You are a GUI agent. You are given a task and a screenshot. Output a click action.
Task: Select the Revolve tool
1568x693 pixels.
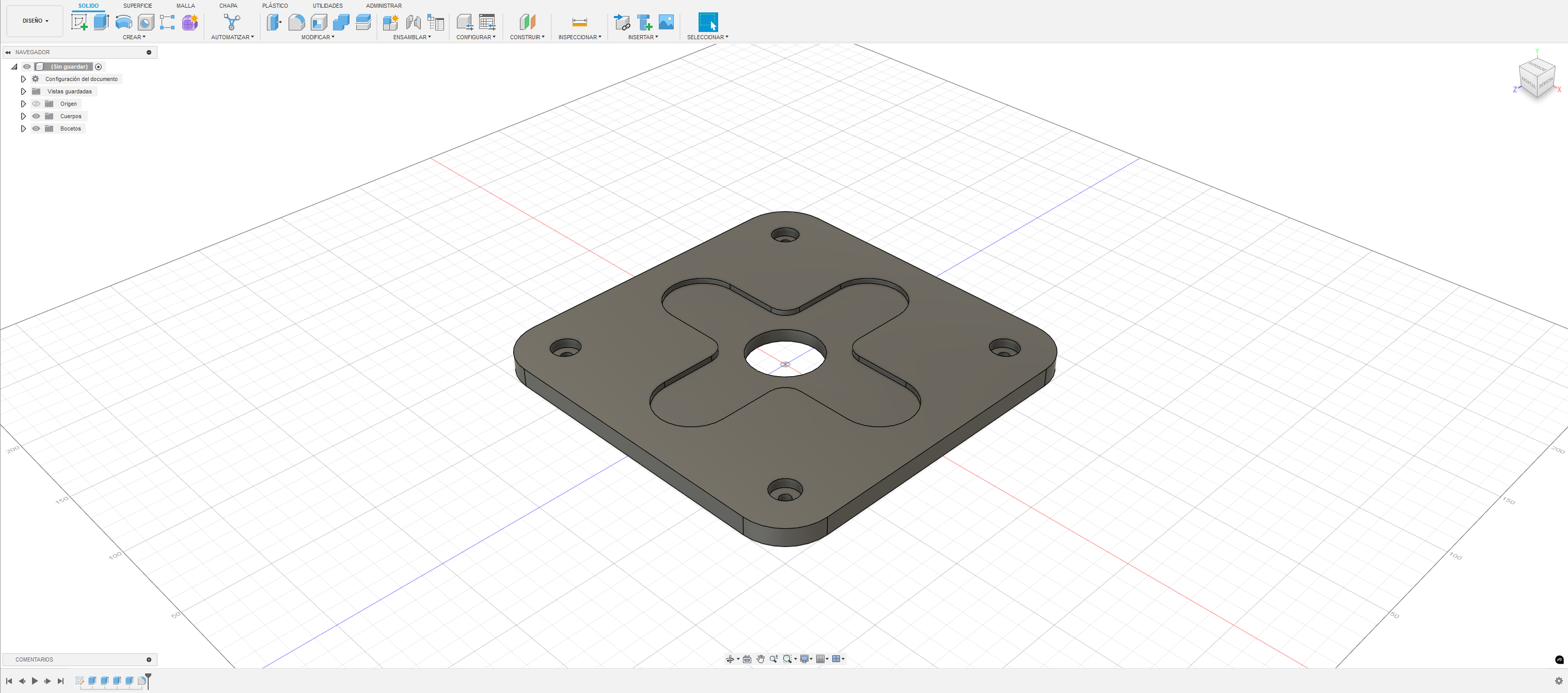123,23
